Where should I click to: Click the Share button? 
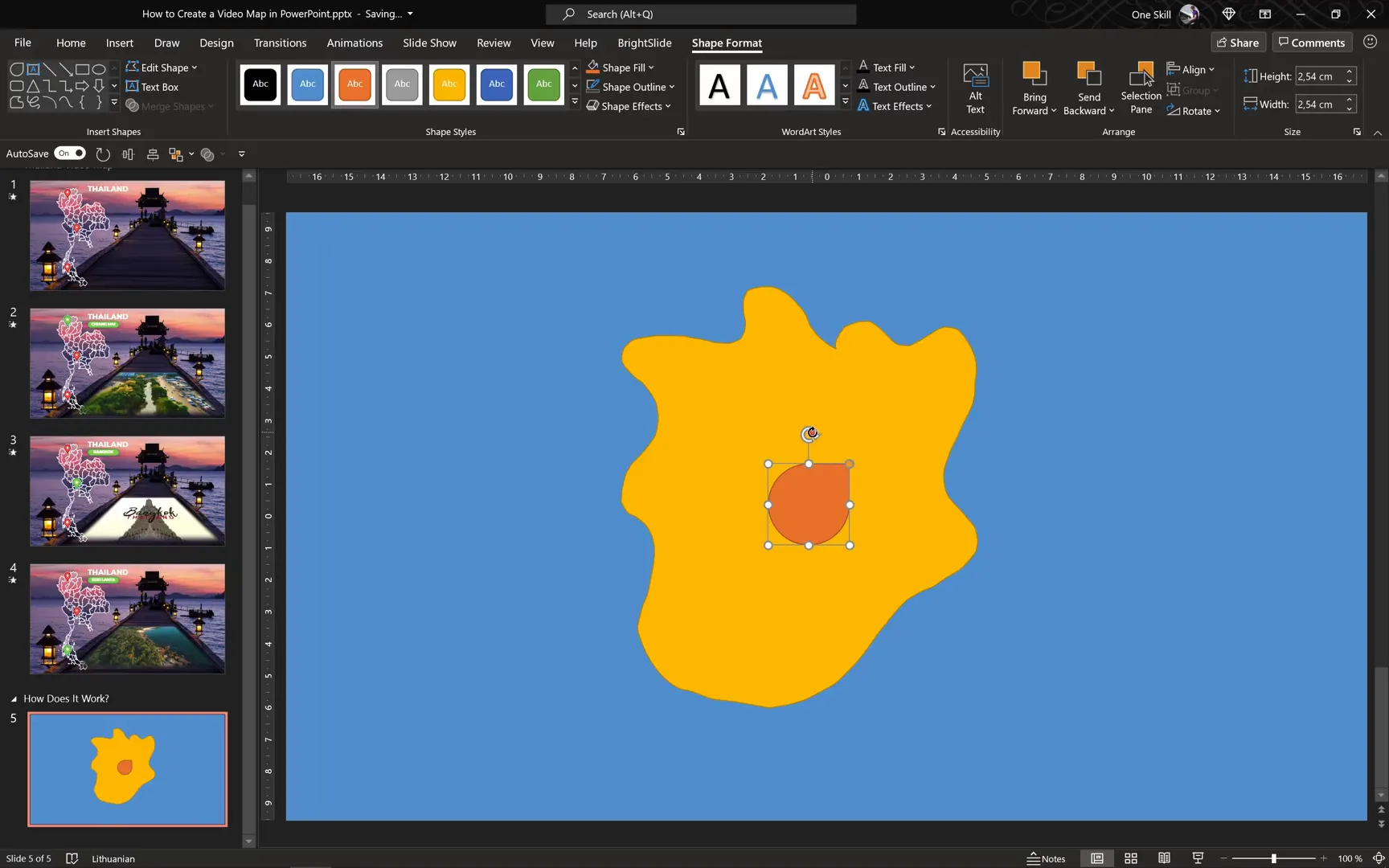pyautogui.click(x=1238, y=42)
